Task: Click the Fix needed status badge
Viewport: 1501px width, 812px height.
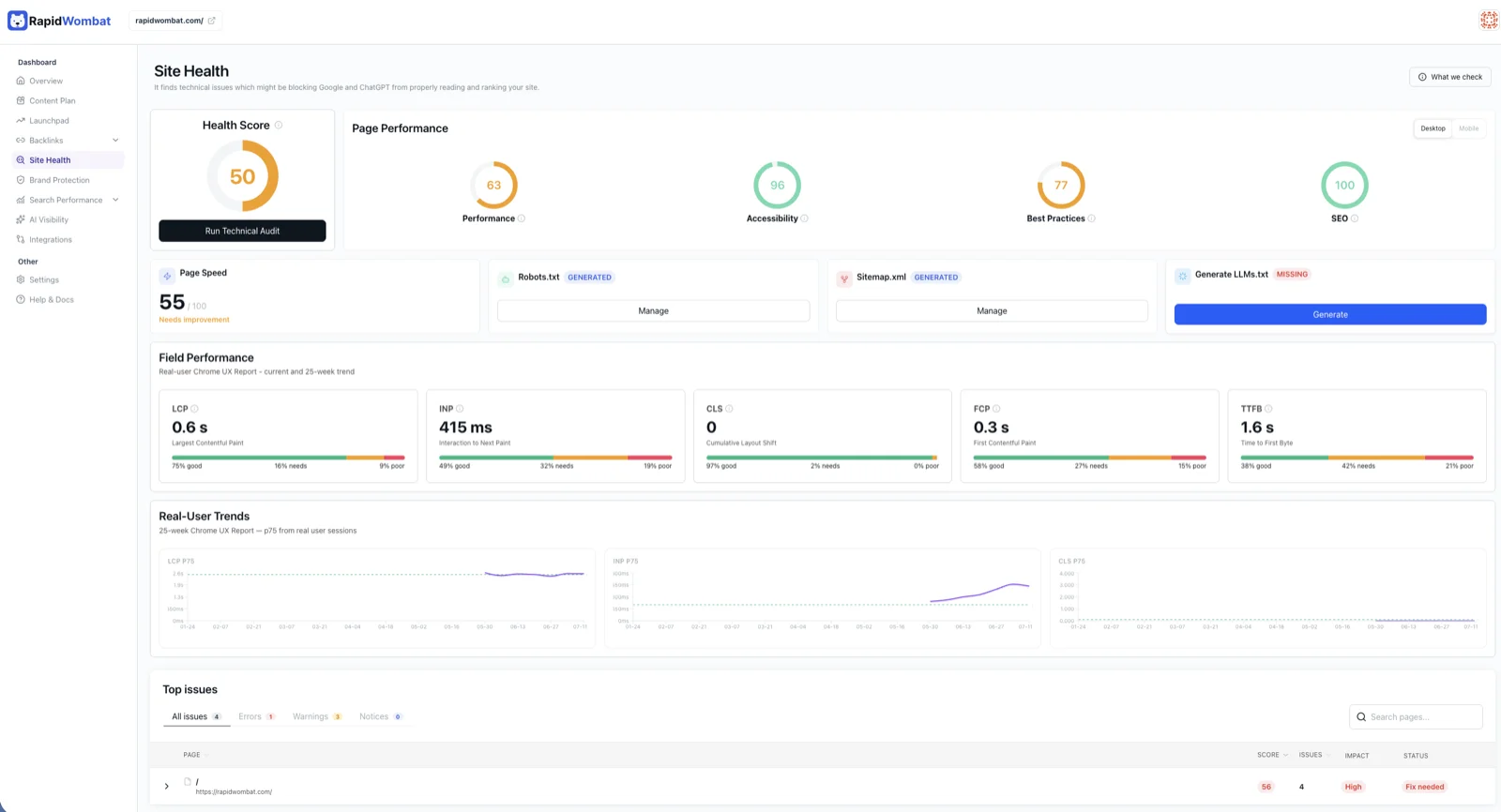Action: (1424, 787)
